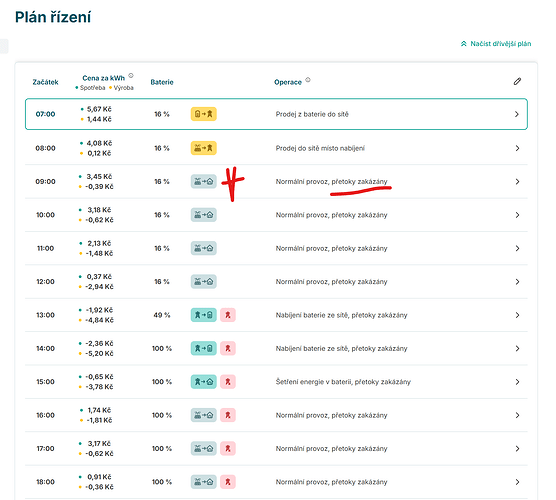Click the pencil edit icon in table header

[517, 82]
